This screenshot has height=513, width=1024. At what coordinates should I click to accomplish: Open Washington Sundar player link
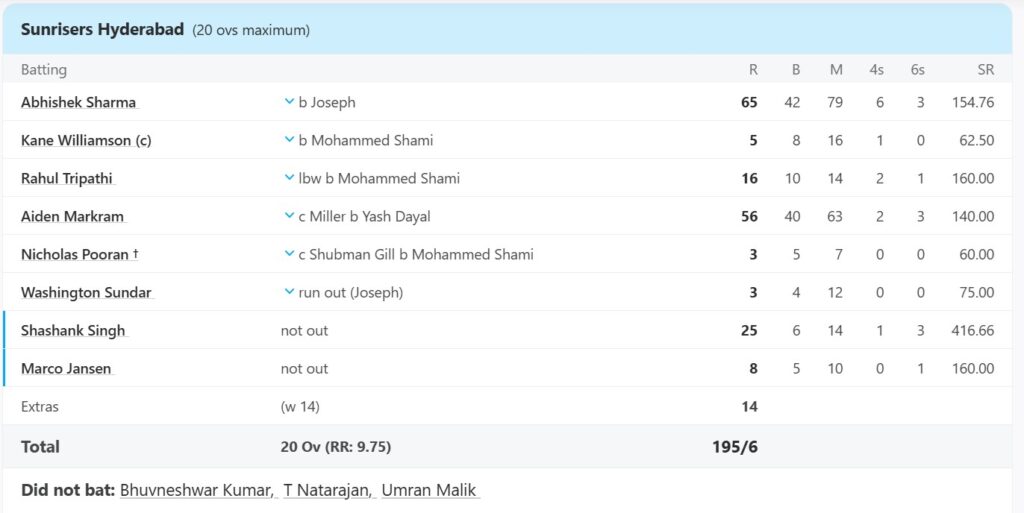coord(86,292)
